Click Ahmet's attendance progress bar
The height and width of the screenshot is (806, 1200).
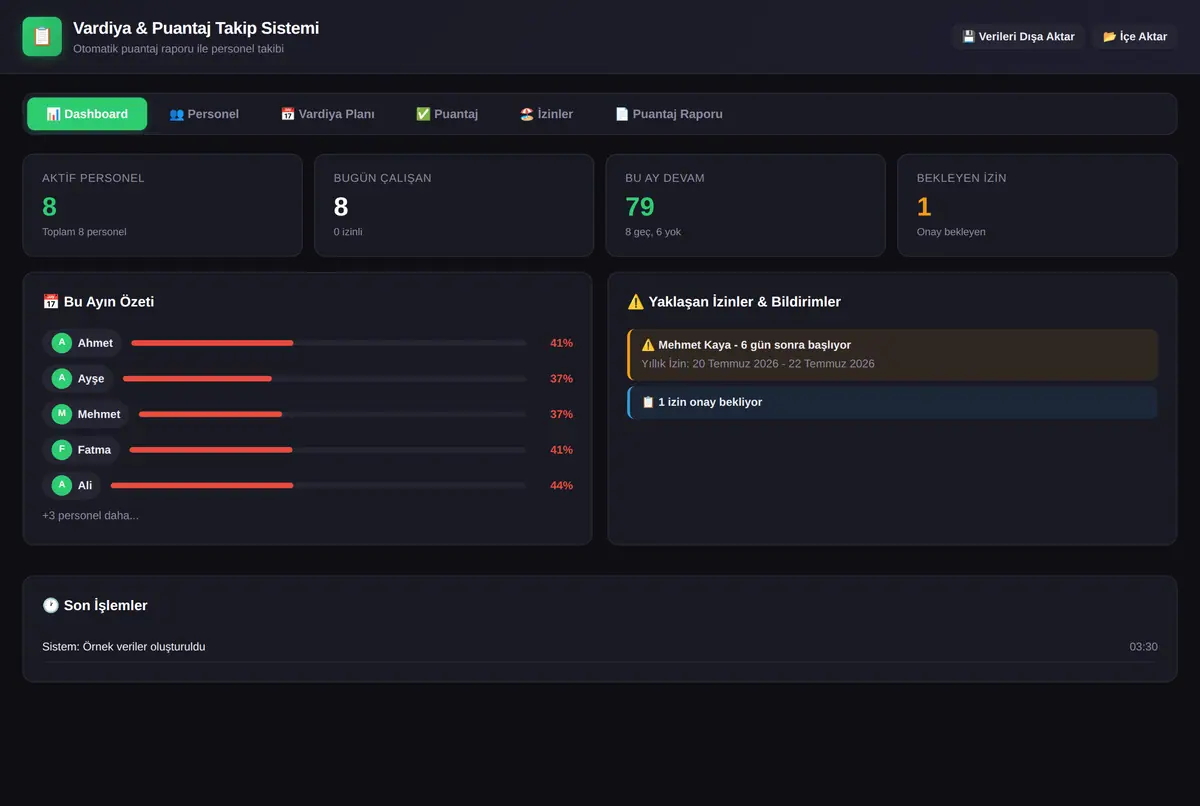329,343
